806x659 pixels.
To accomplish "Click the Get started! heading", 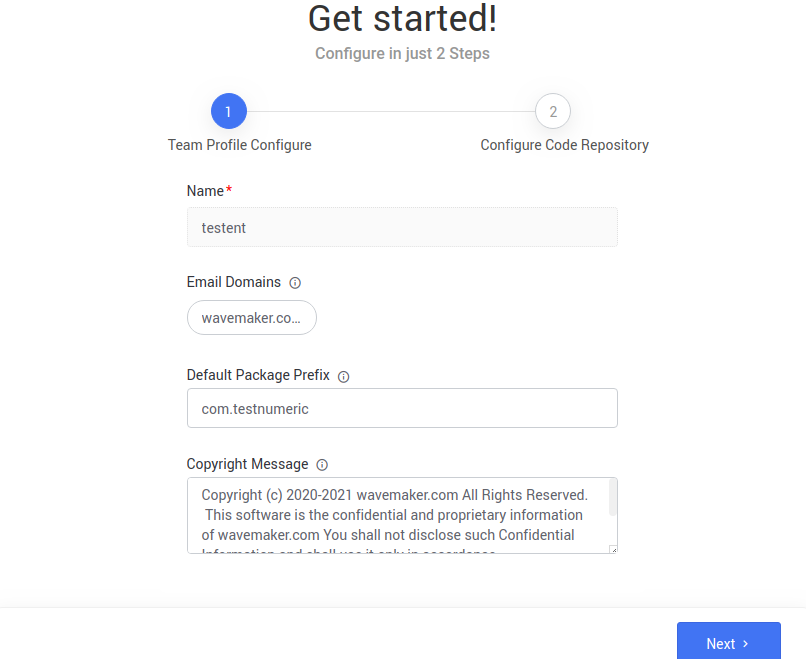I will pos(402,19).
